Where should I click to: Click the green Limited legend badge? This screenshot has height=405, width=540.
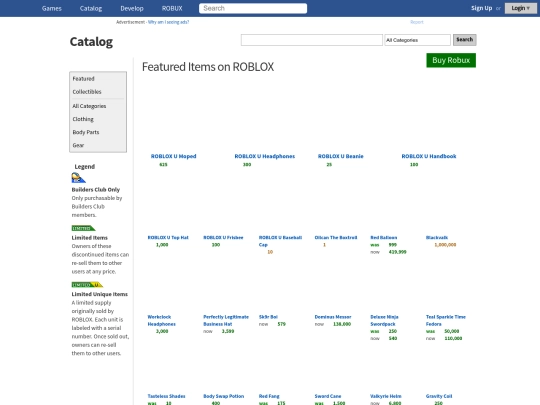tap(83, 228)
